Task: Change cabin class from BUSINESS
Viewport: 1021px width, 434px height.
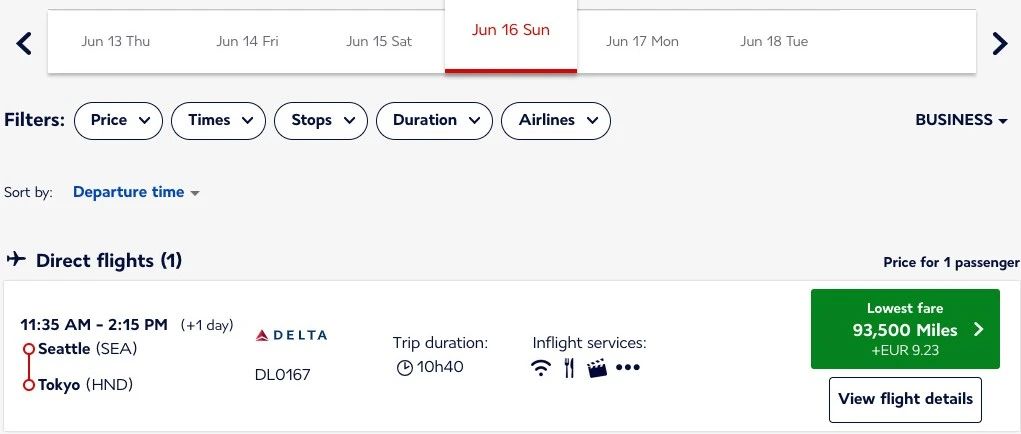Action: 961,120
